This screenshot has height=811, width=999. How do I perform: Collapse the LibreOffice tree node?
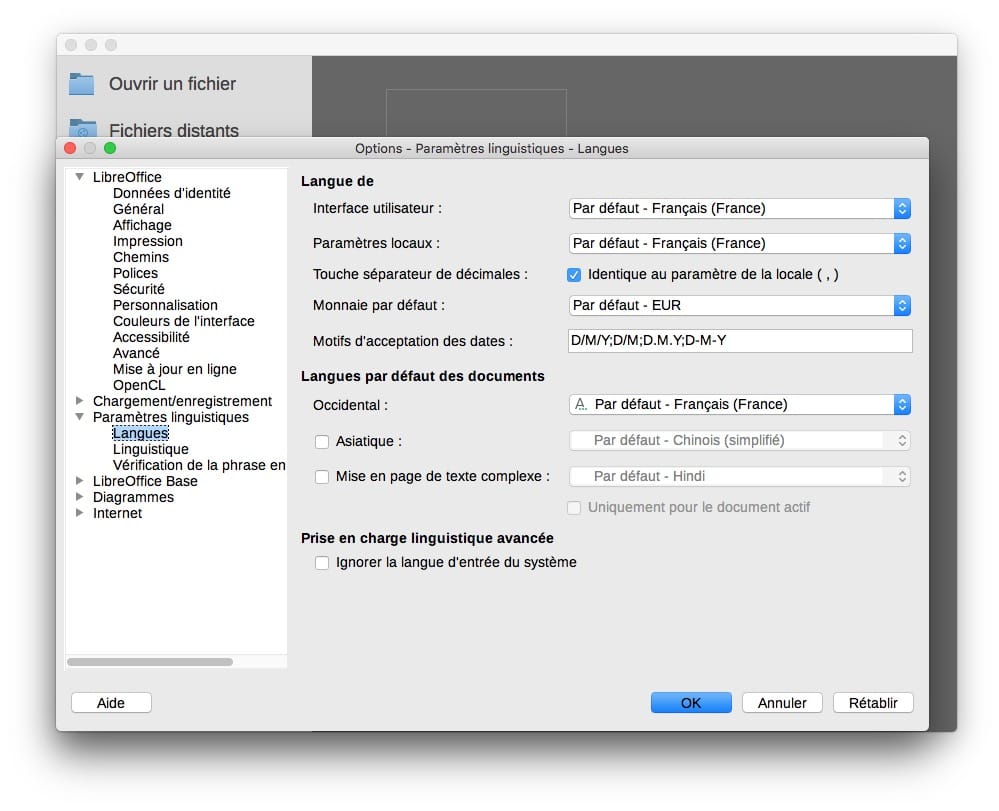pyautogui.click(x=80, y=176)
